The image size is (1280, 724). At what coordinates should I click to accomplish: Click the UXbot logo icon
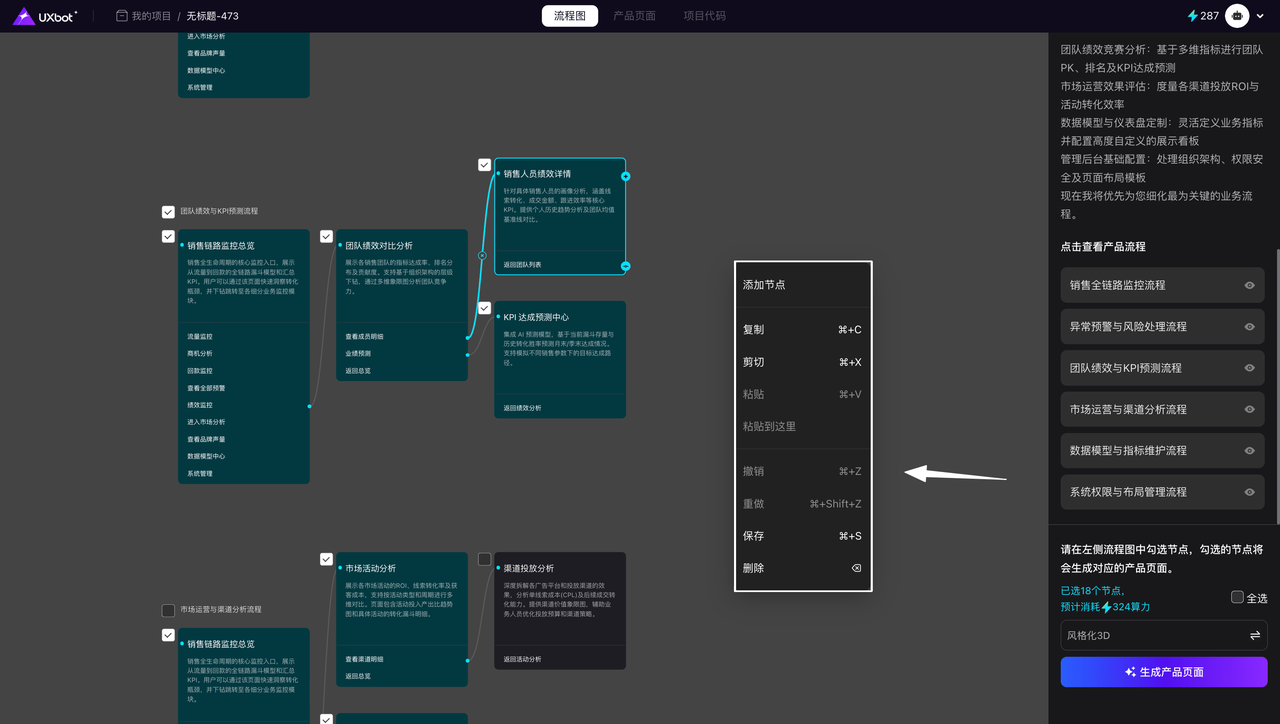(22, 16)
